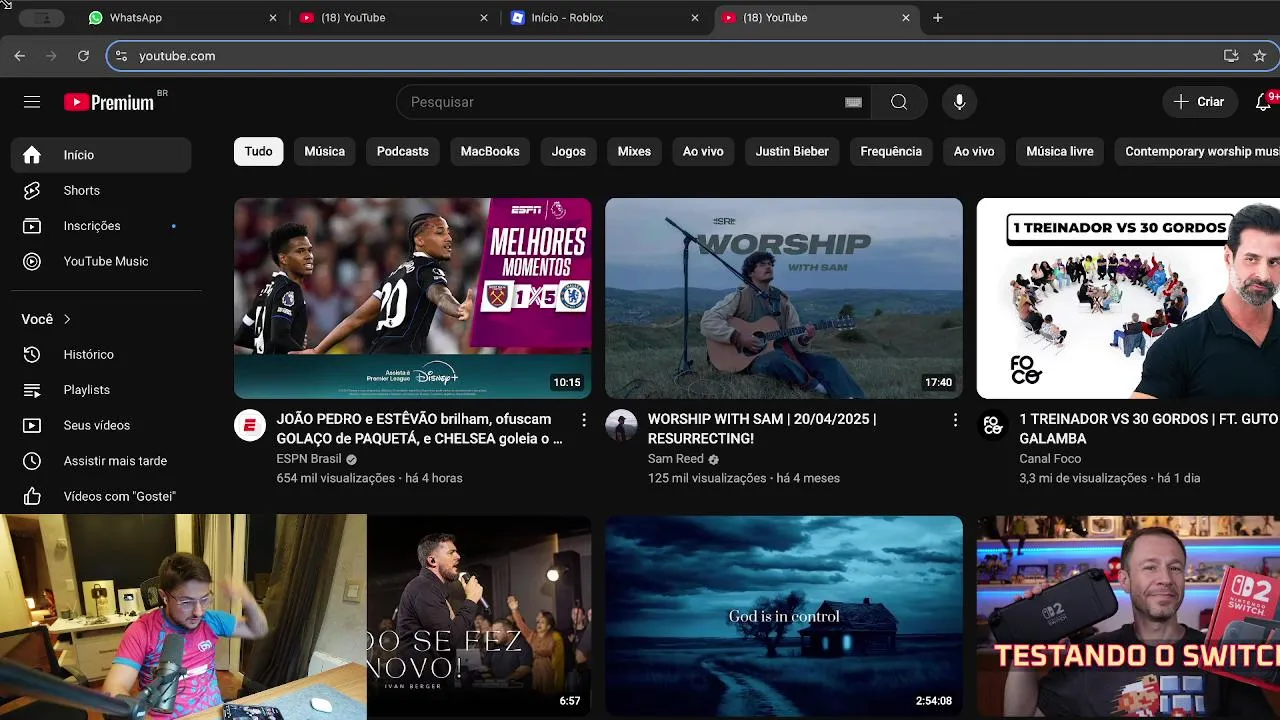Screen dimensions: 1280x720
Task: Open the JOÃO PEDRO e ESTÊVÃO video title
Action: point(420,429)
